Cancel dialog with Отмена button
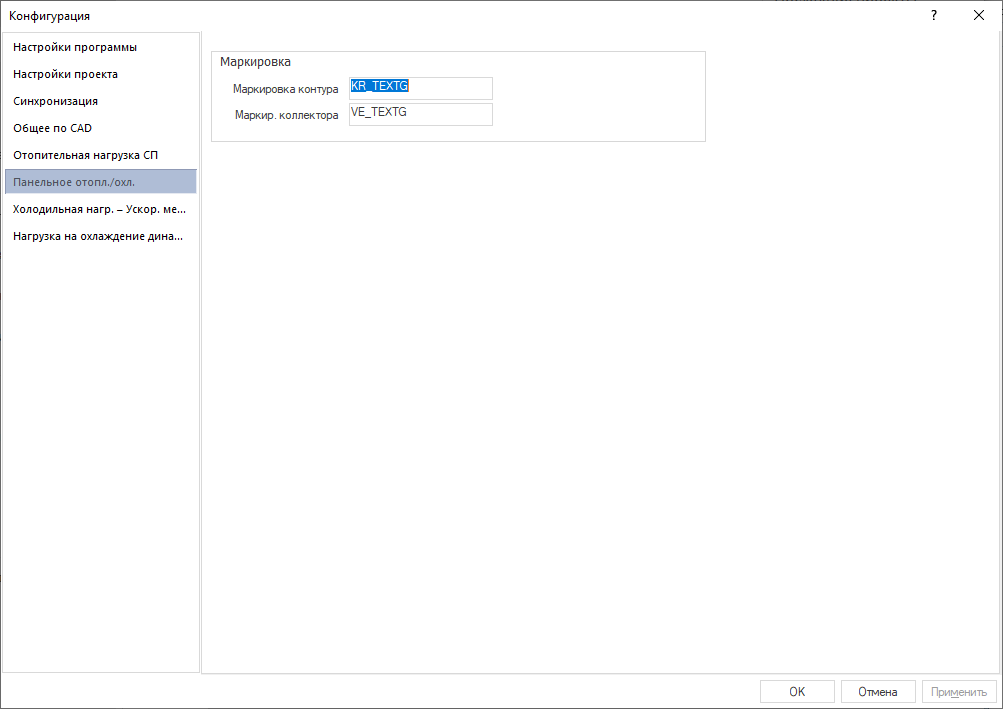Viewport: 1003px width, 709px height. coord(878,692)
